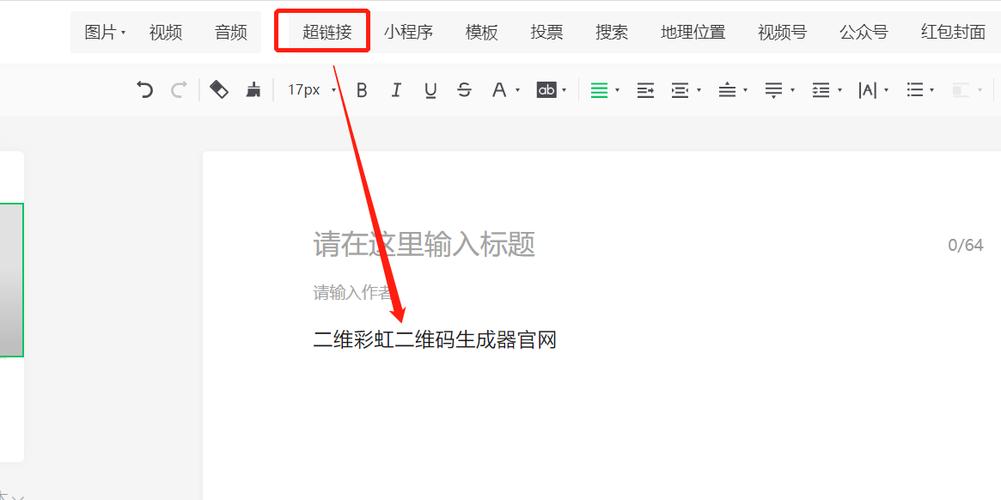Click the line spacing icon
This screenshot has height=500, width=1001.
pos(820,90)
